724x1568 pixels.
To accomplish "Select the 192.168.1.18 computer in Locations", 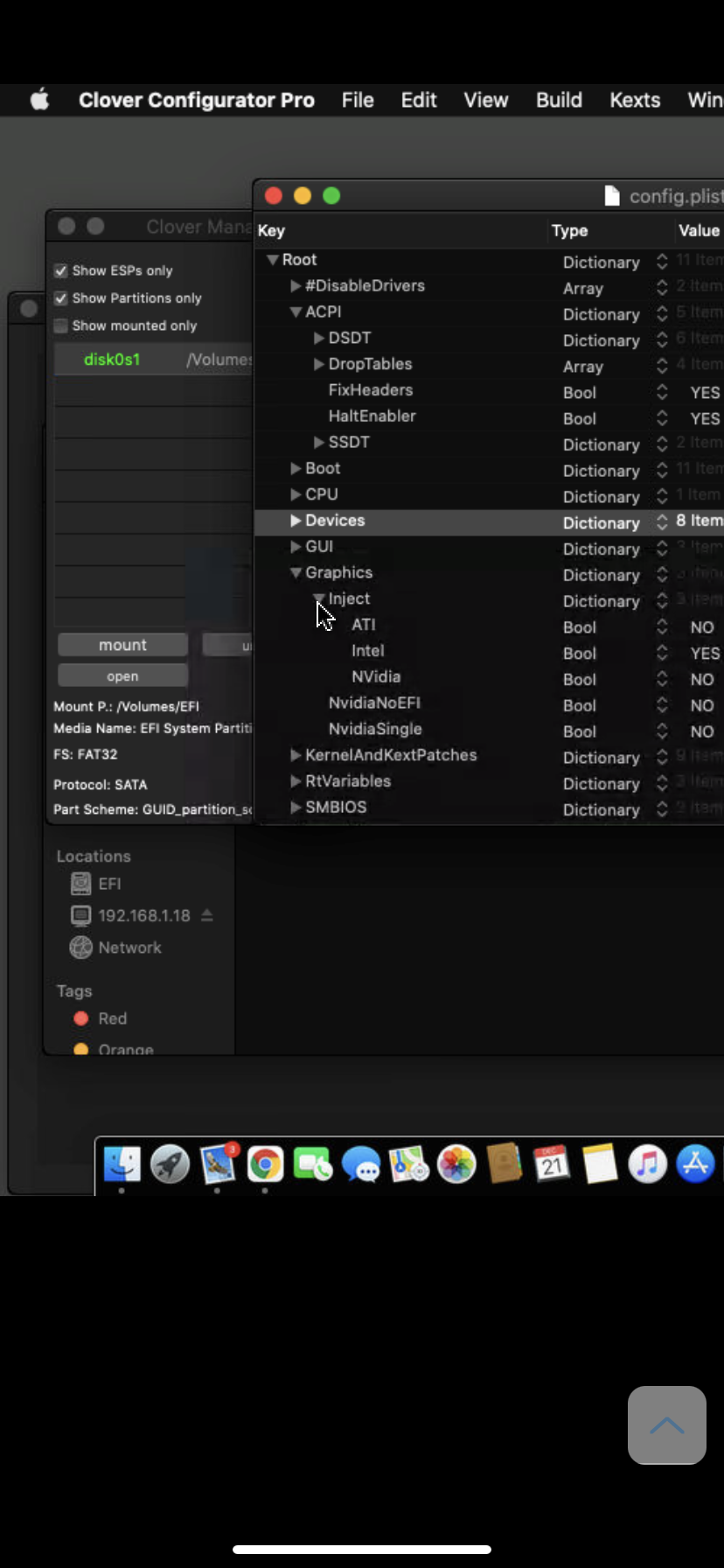I will click(x=143, y=915).
